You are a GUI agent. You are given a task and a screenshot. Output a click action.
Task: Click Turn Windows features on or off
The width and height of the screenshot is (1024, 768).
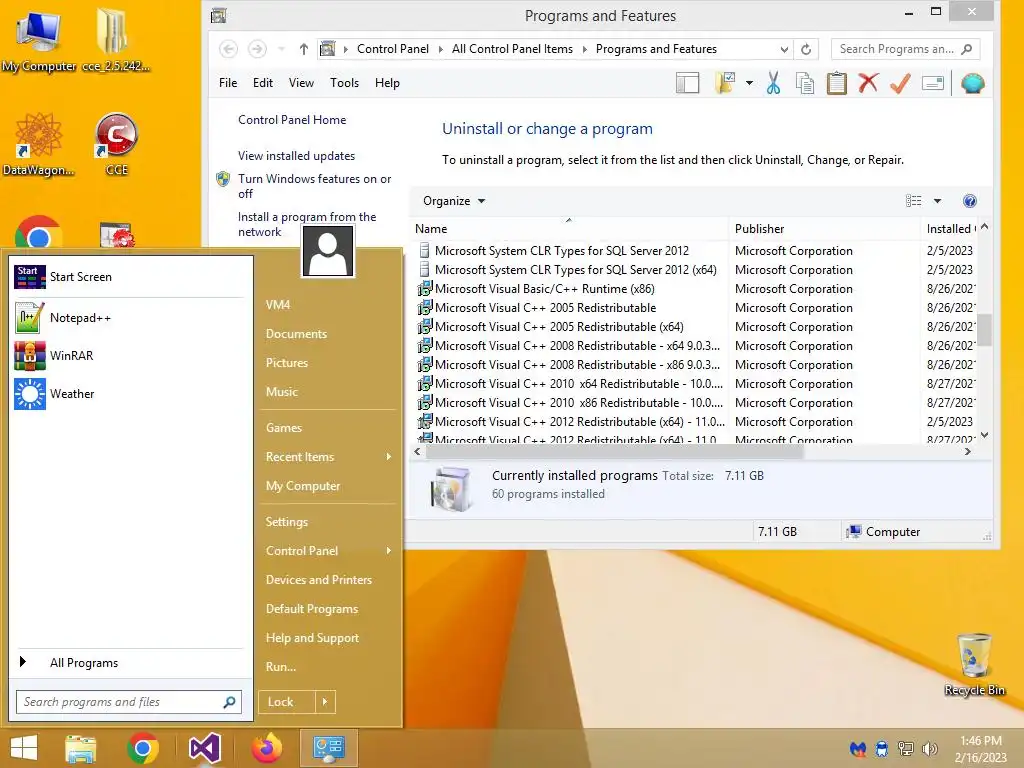click(x=314, y=186)
